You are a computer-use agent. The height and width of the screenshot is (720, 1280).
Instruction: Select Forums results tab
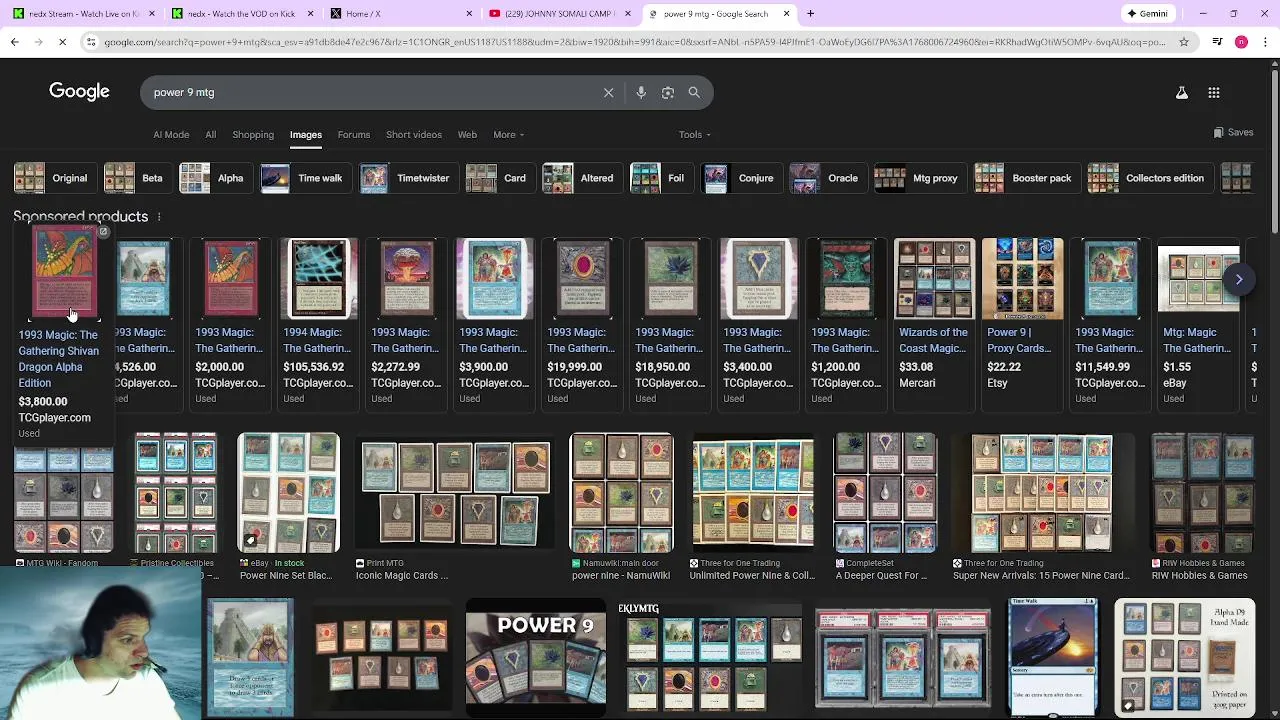[353, 134]
